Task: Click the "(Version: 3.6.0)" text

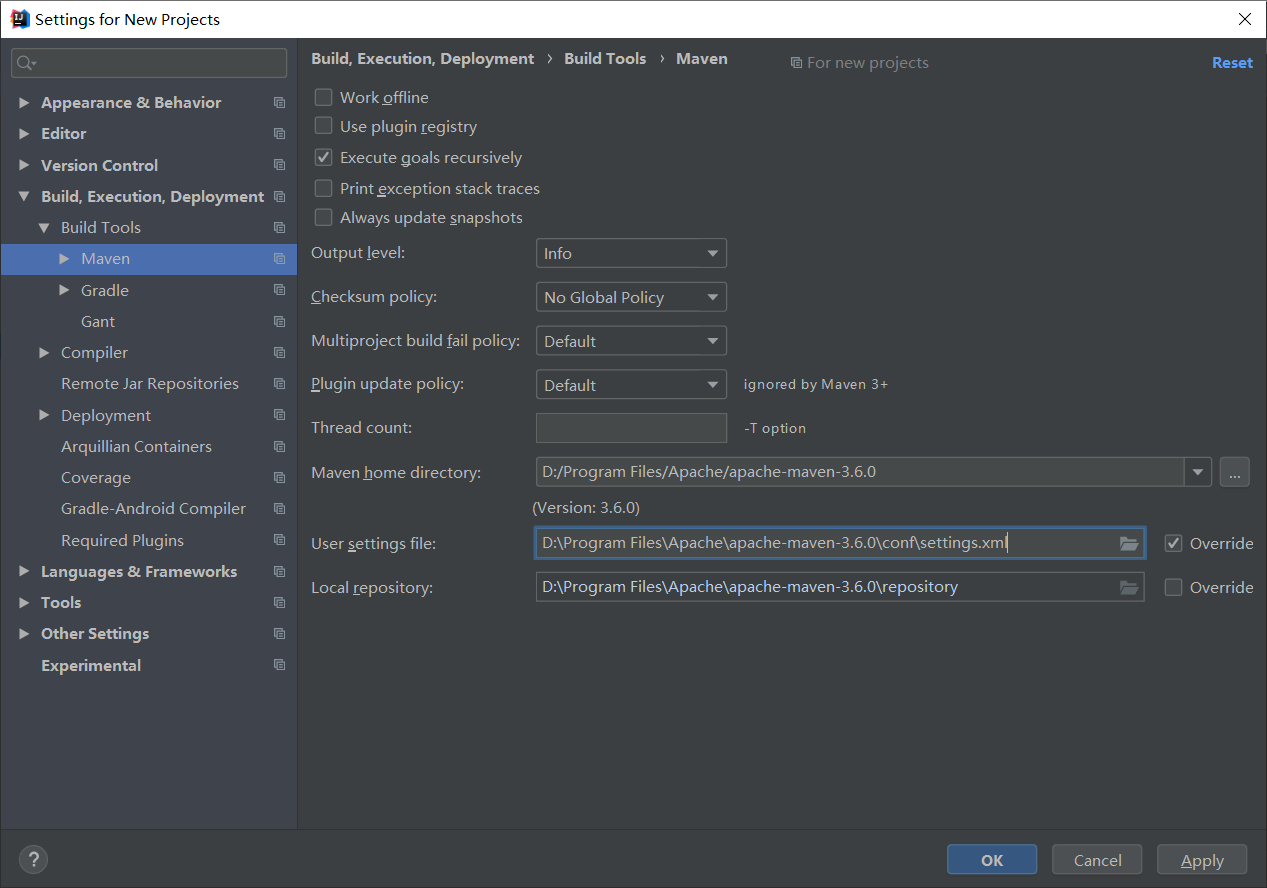Action: 586,508
